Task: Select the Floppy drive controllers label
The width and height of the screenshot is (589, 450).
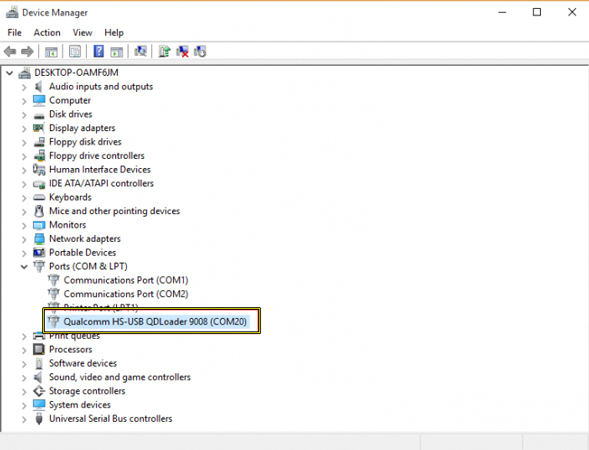Action: [x=97, y=156]
